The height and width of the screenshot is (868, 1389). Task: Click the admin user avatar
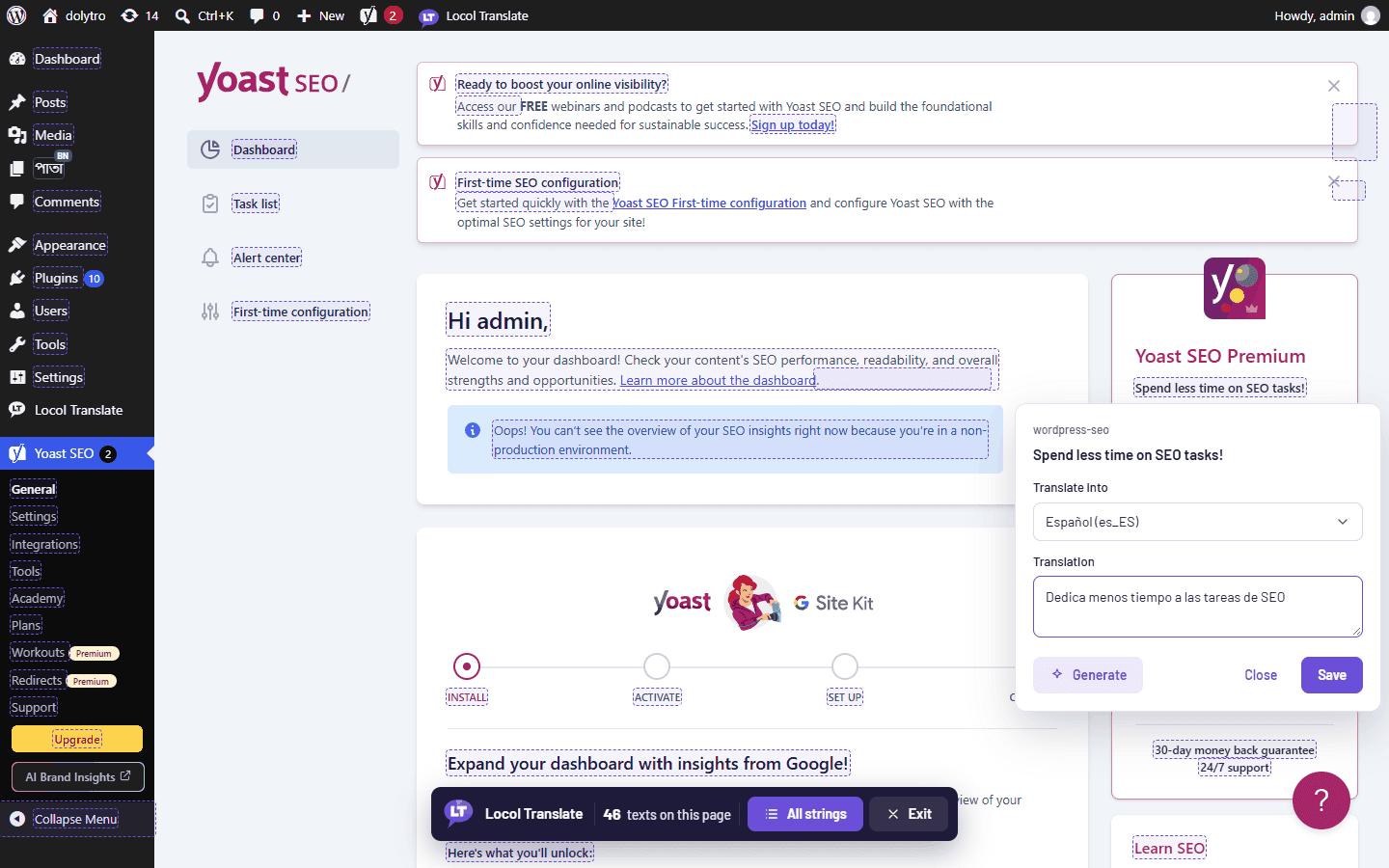1371,15
